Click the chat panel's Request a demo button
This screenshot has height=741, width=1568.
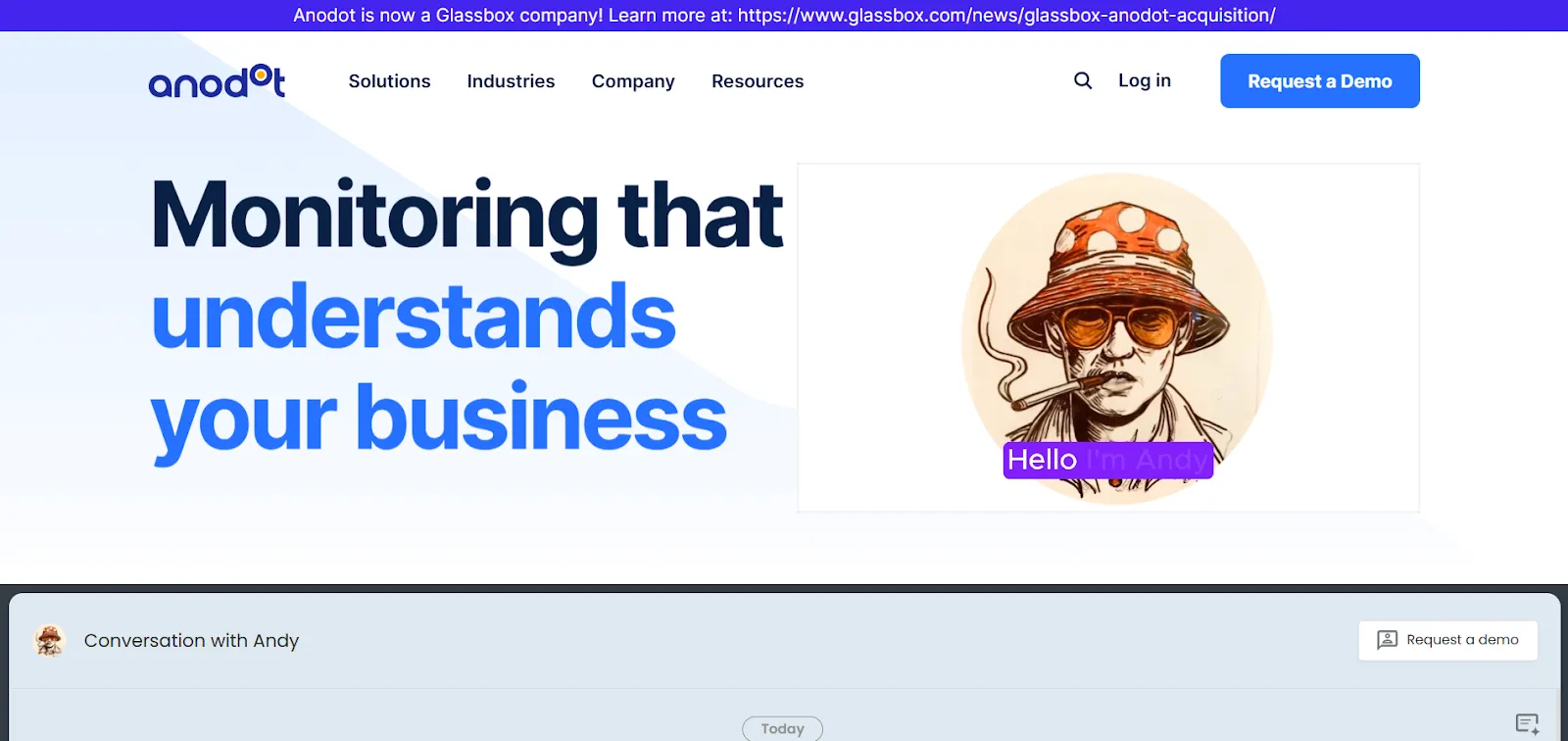tap(1447, 640)
